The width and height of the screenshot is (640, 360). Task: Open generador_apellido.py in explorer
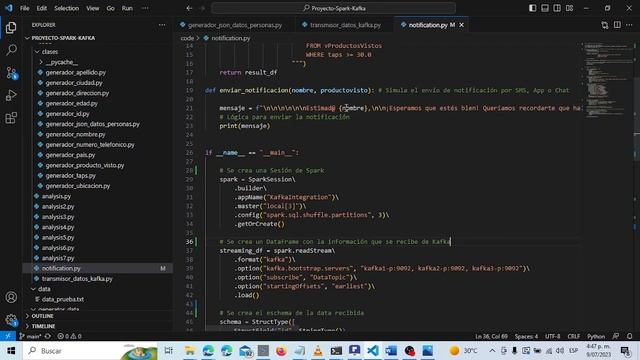point(76,72)
